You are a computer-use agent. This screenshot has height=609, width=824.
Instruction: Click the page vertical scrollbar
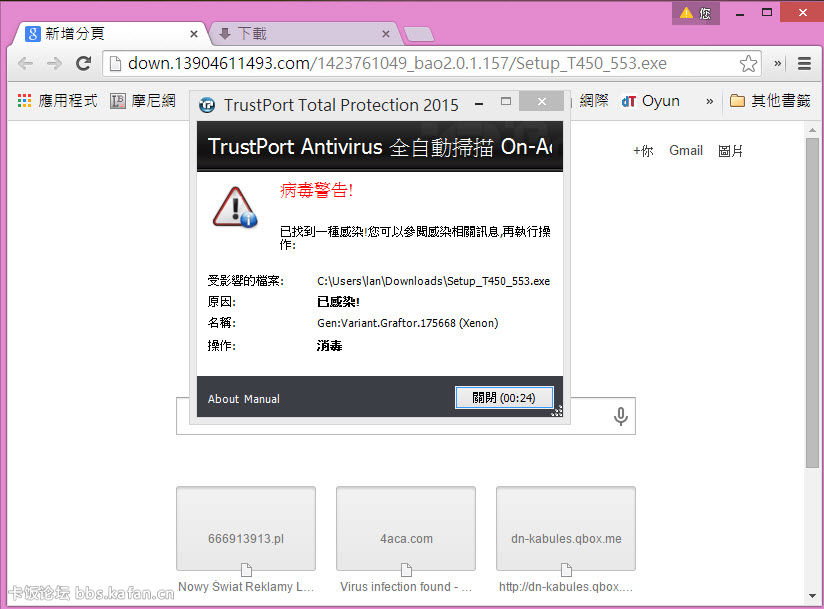click(x=812, y=302)
